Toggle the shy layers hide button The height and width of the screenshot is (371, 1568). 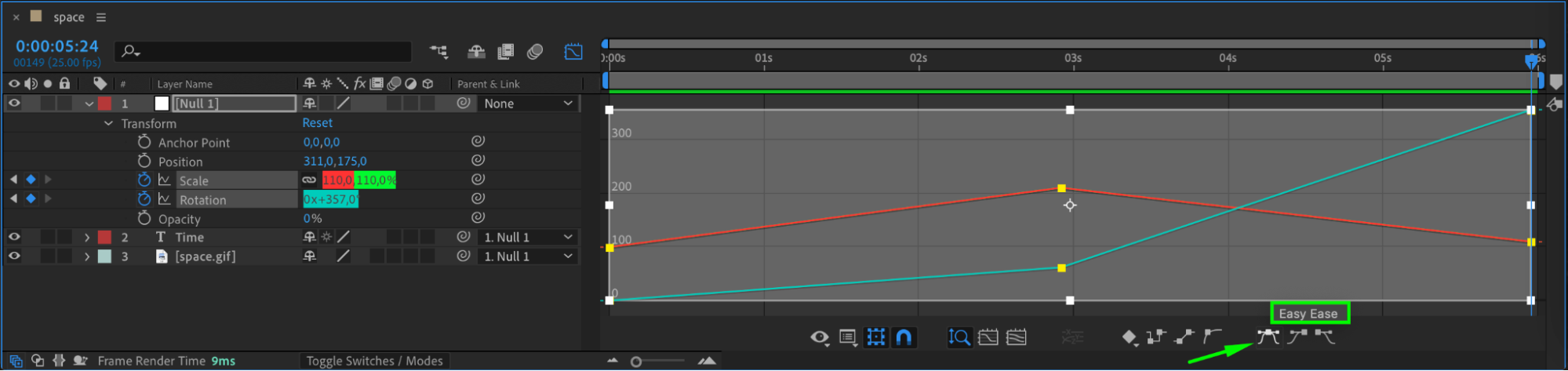click(476, 52)
